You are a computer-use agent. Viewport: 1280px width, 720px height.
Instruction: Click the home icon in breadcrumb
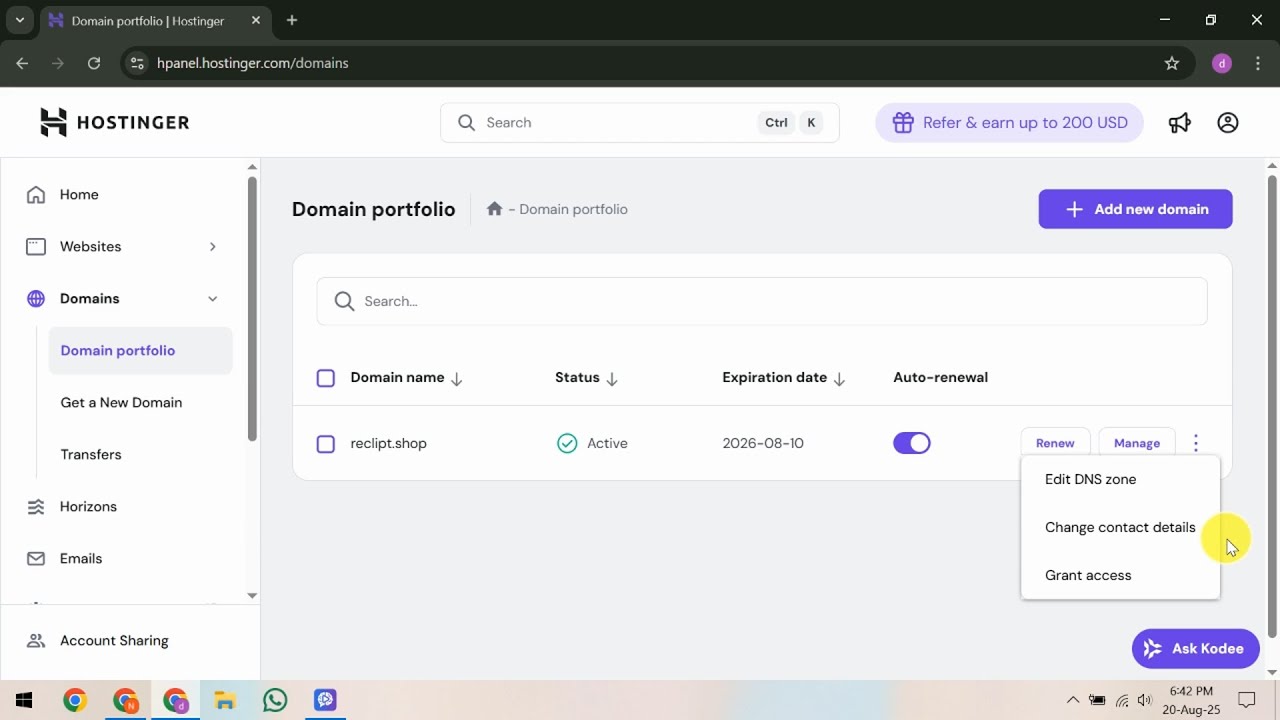[x=494, y=209]
